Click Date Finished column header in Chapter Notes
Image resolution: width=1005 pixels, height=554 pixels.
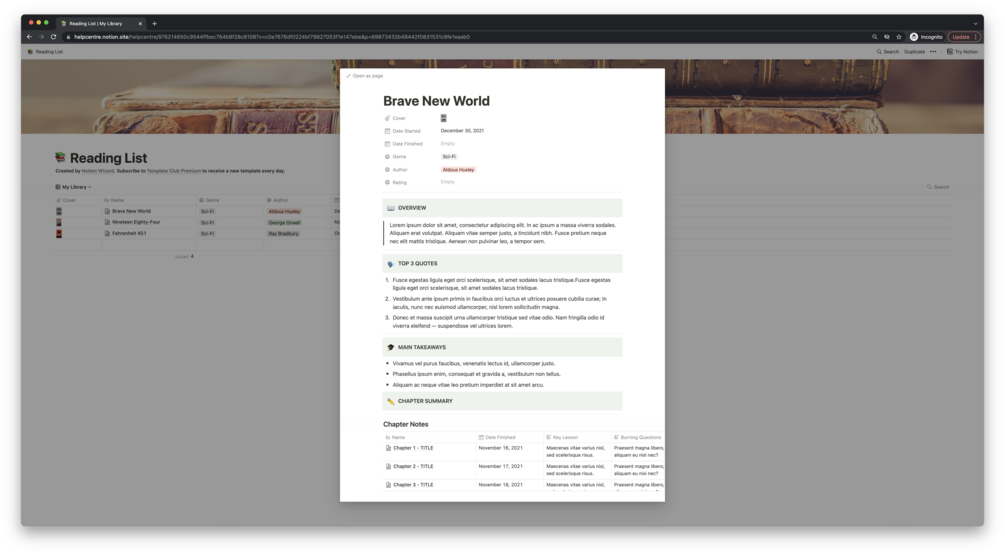pos(497,437)
